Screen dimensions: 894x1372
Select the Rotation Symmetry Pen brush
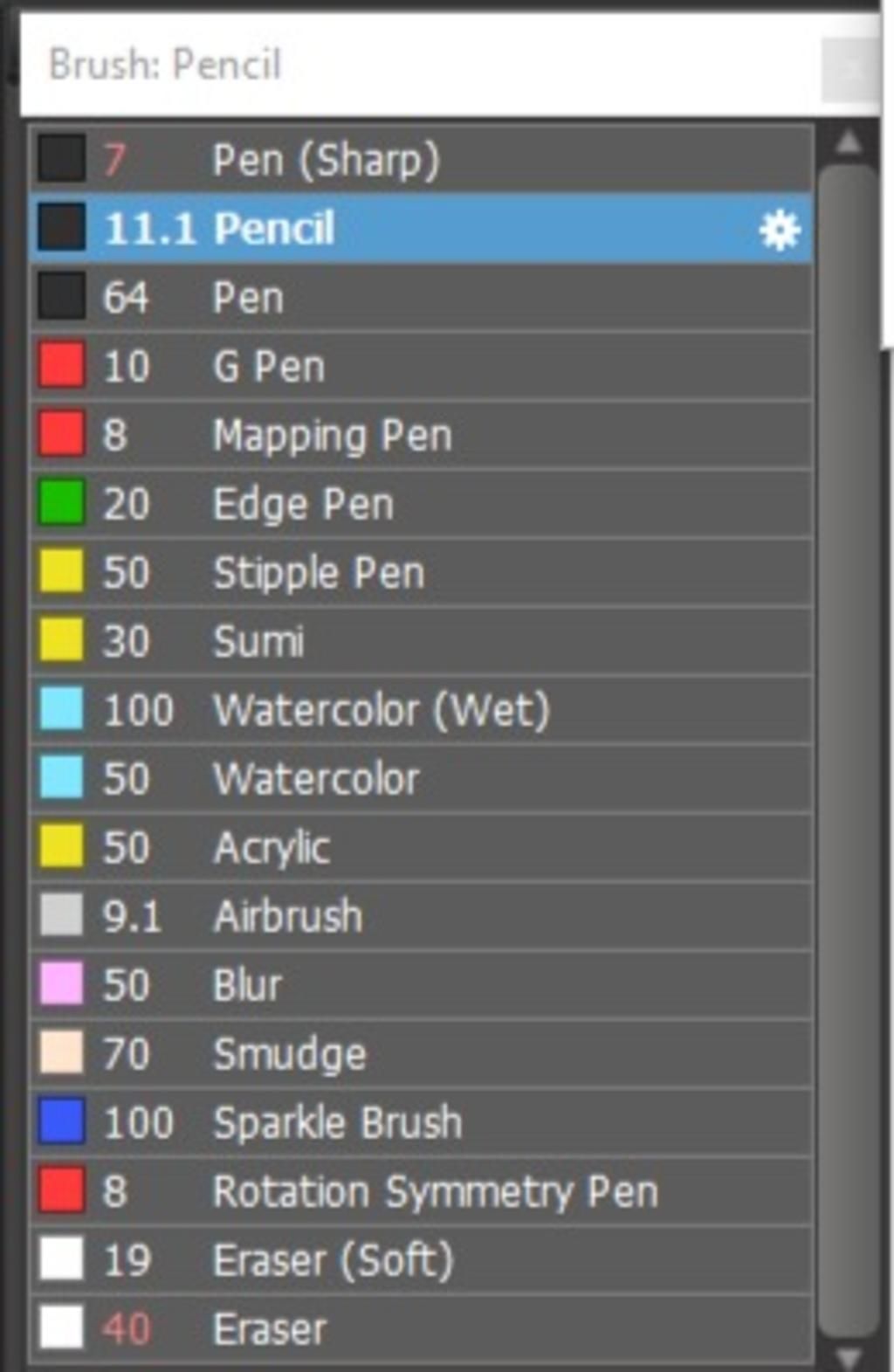[435, 1191]
